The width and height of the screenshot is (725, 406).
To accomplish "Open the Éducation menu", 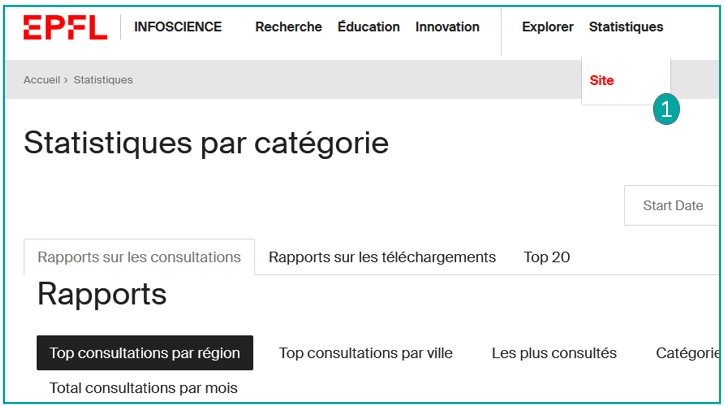I will [x=368, y=27].
